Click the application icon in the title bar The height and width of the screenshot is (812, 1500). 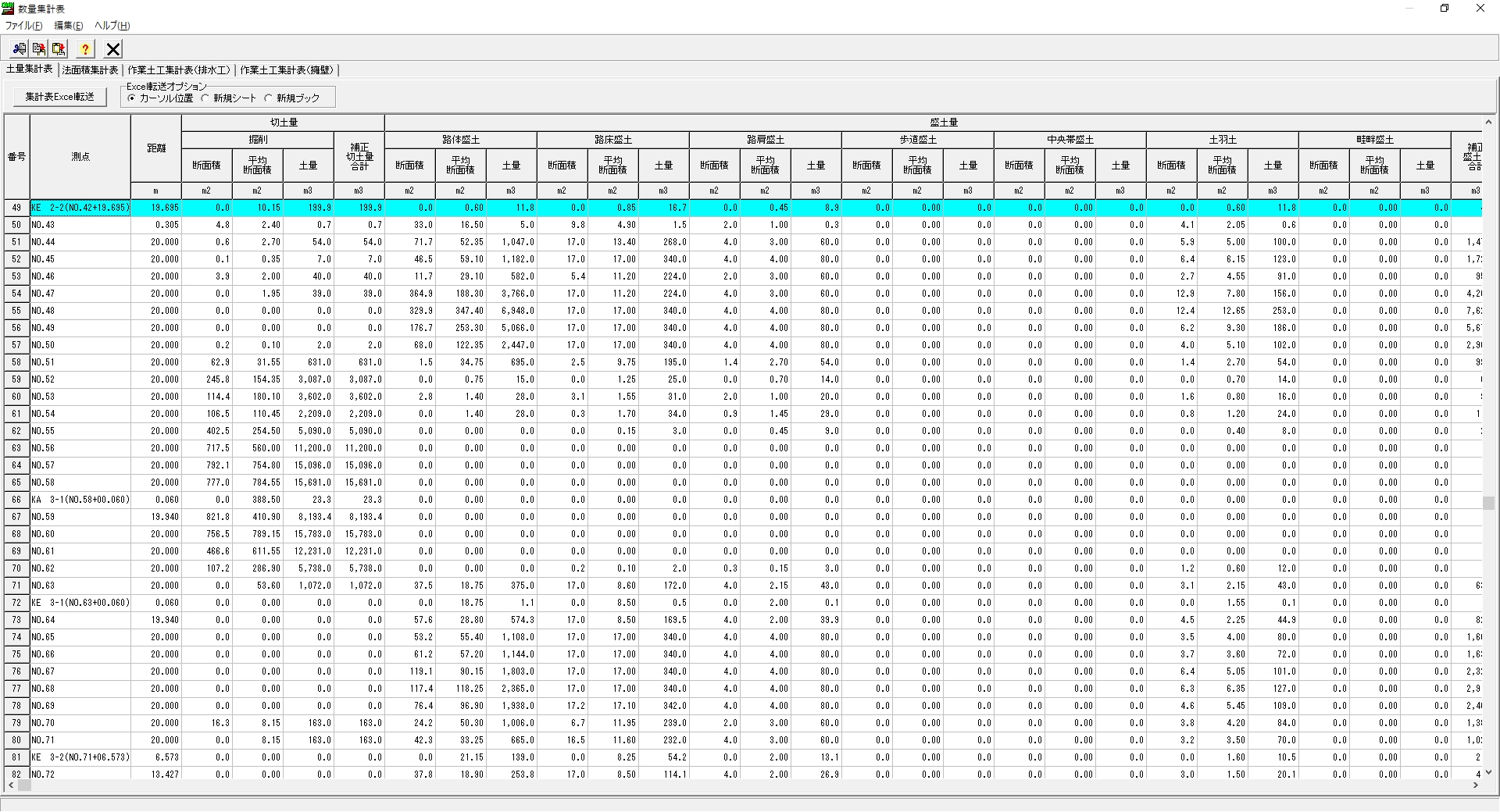point(8,9)
